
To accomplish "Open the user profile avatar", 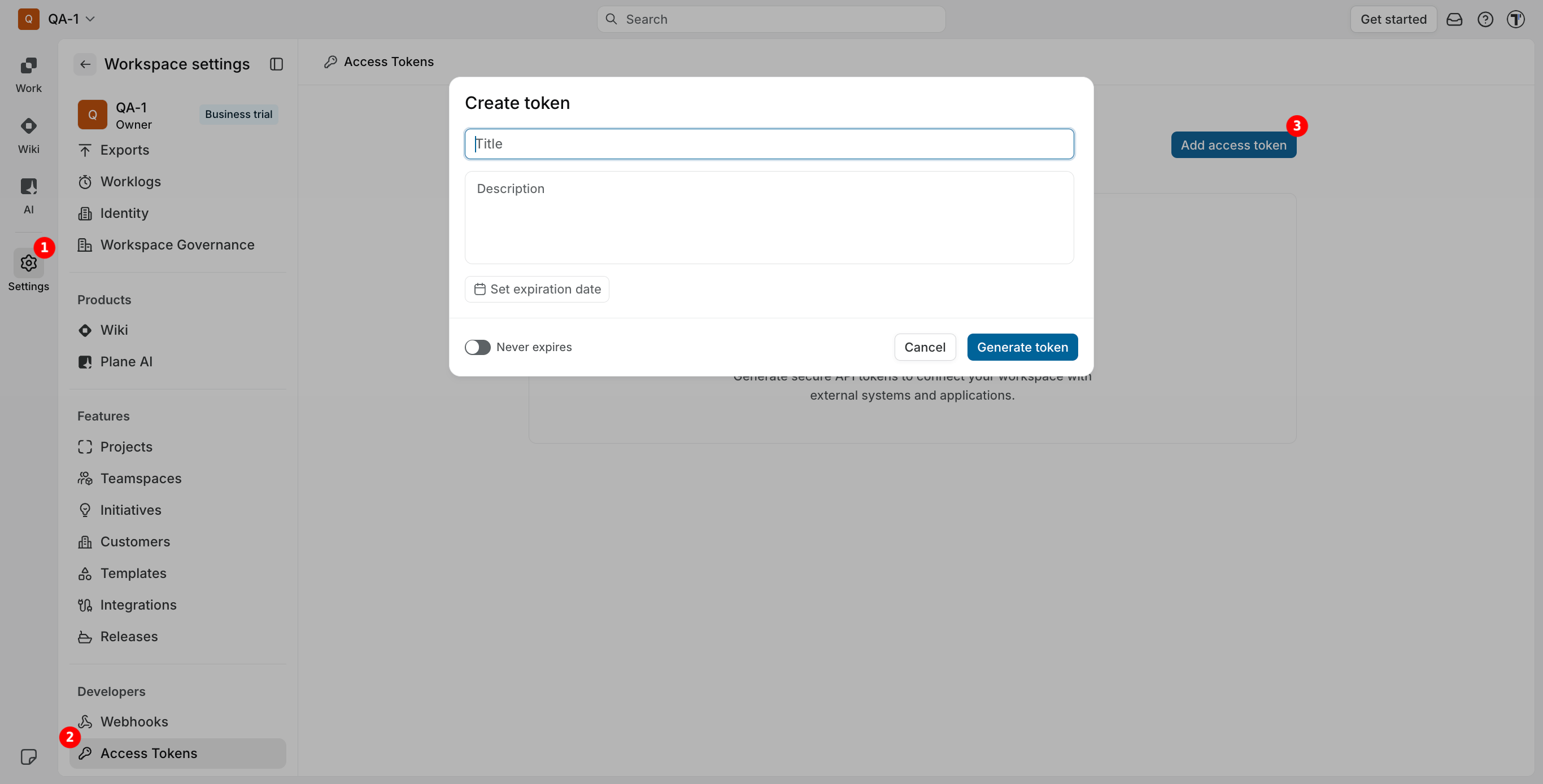I will click(1515, 19).
